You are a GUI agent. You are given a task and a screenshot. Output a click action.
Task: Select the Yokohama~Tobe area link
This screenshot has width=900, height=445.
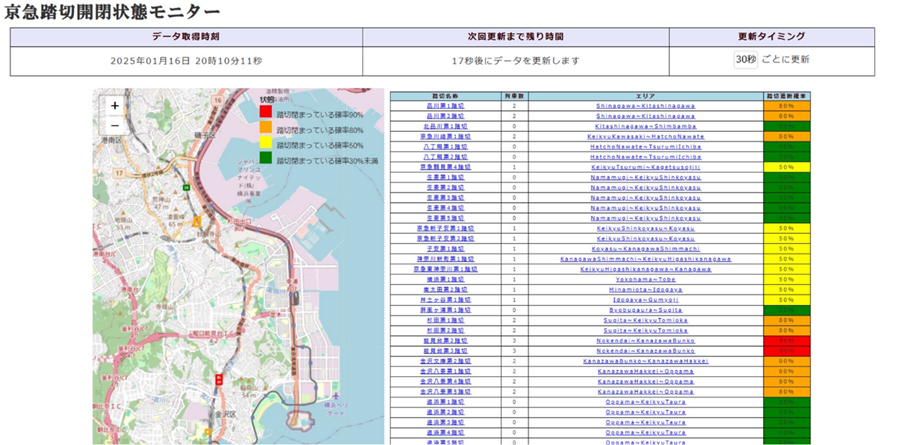(x=647, y=279)
